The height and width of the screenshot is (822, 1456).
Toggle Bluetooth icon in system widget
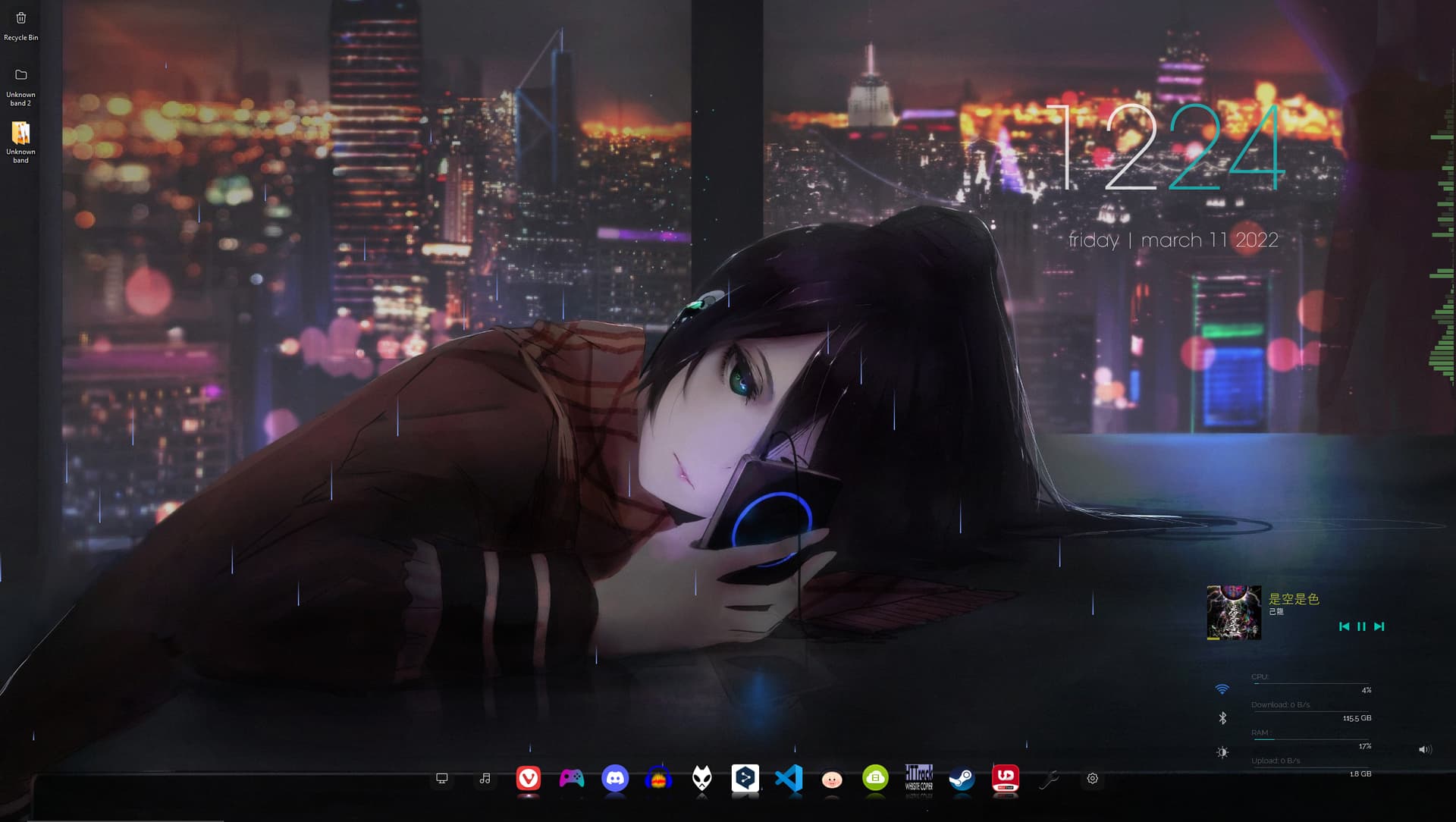(x=1222, y=718)
